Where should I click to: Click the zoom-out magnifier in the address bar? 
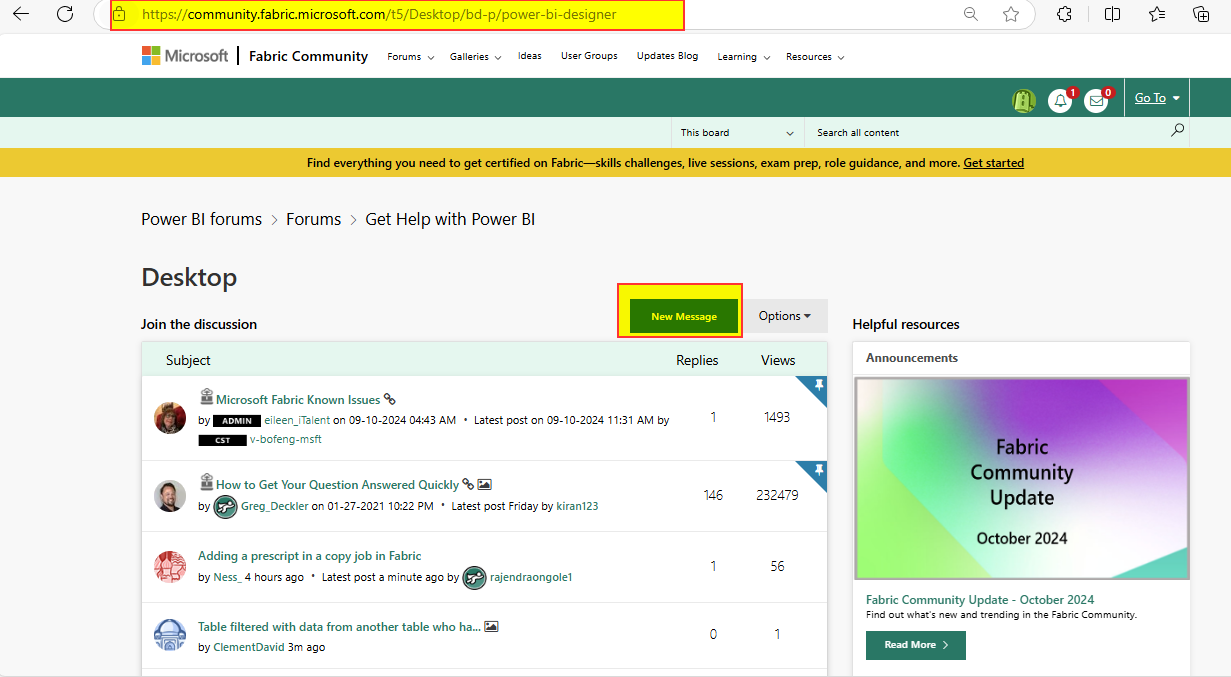click(x=970, y=14)
